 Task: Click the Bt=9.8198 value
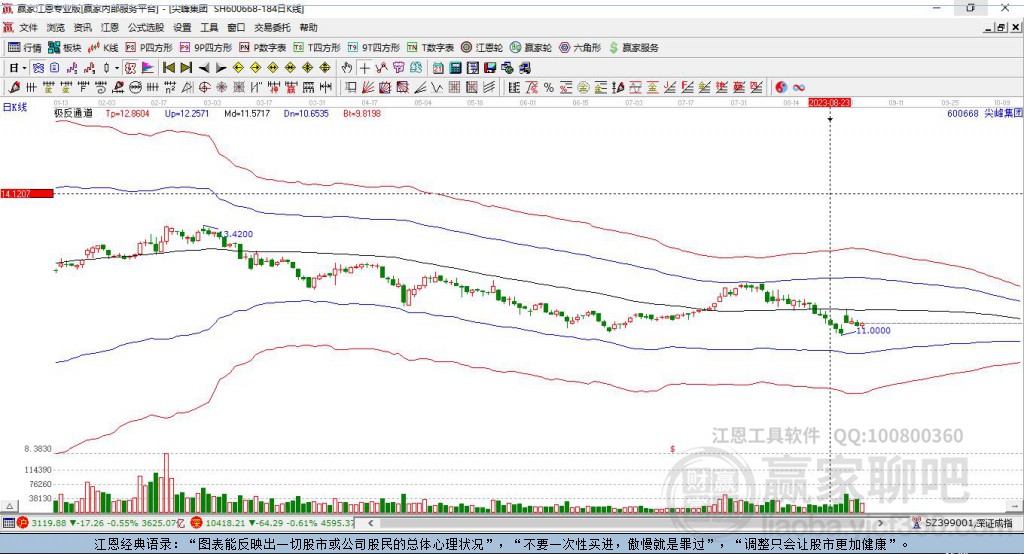click(362, 113)
